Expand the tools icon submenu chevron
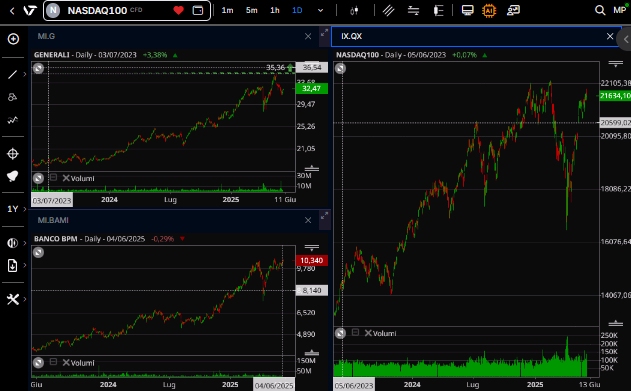631x391 pixels. pos(25,299)
